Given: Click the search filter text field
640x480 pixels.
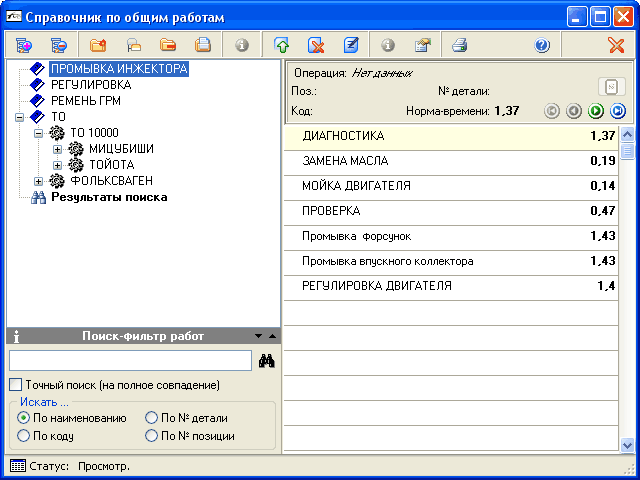Looking at the screenshot, I should point(130,361).
